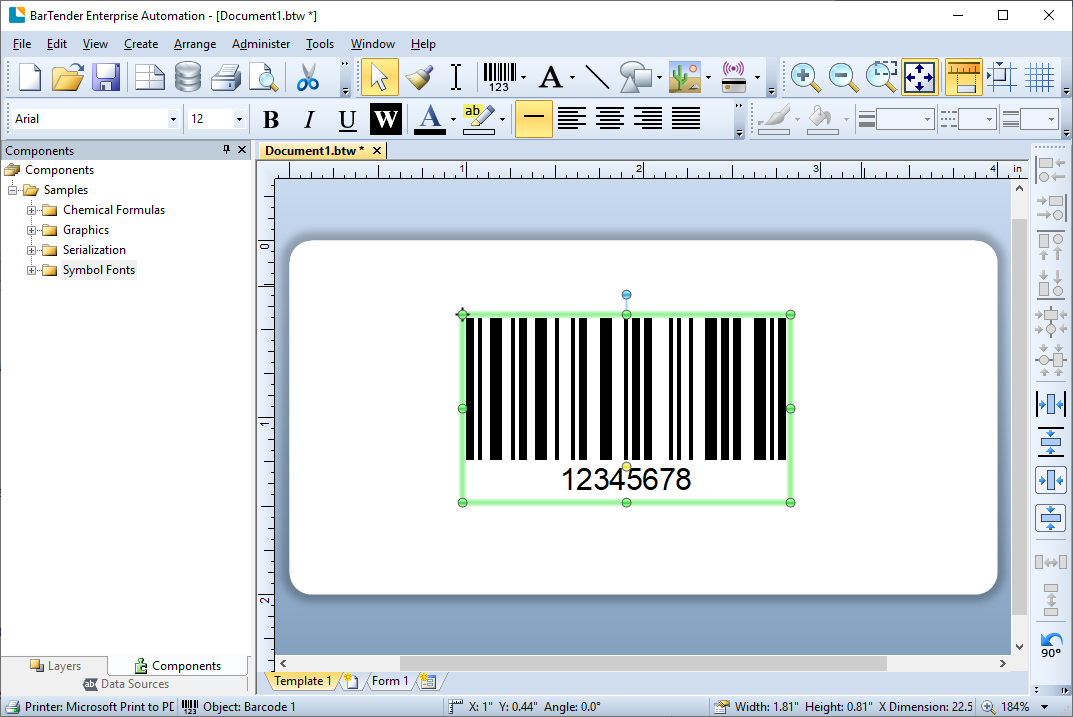Select the Barcode creation tool
This screenshot has width=1073, height=717.
click(498, 76)
